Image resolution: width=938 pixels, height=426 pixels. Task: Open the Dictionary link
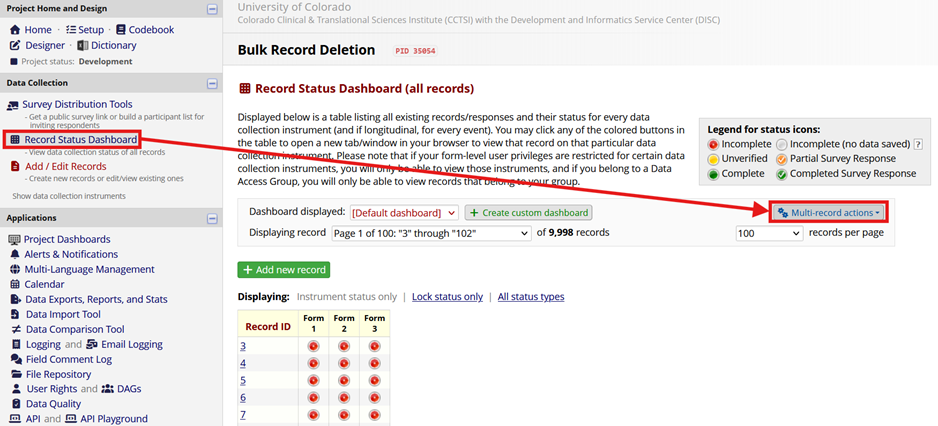coord(114,45)
